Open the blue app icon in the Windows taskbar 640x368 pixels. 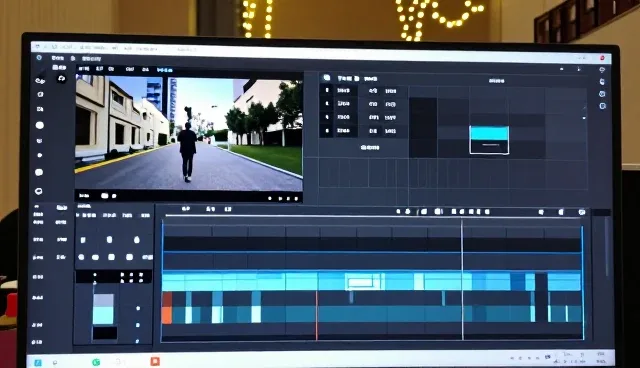38,362
